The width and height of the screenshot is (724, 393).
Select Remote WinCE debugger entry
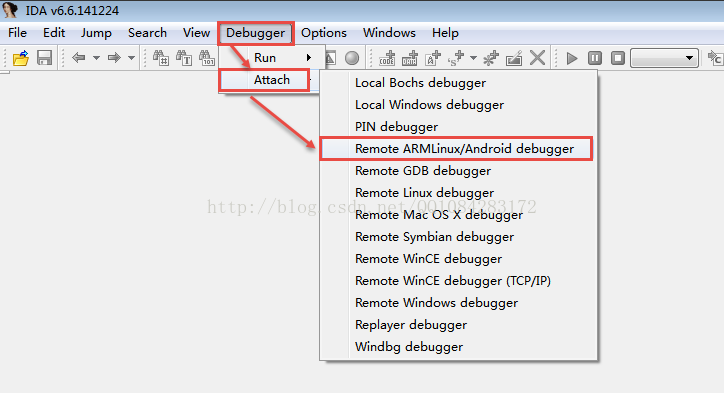click(x=458, y=259)
